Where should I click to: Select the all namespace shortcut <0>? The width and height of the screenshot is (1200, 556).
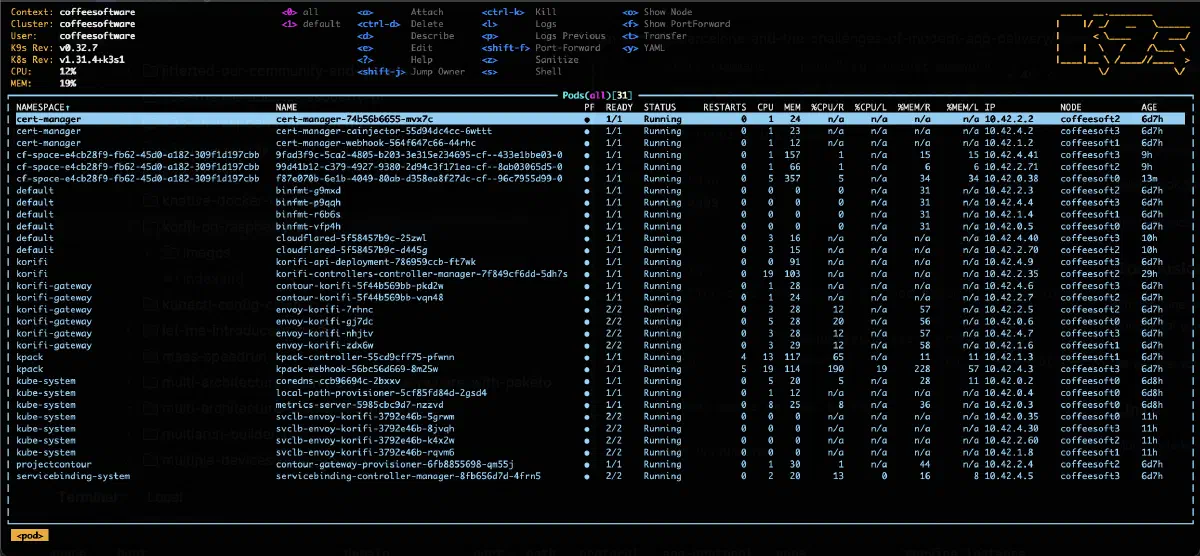point(302,12)
